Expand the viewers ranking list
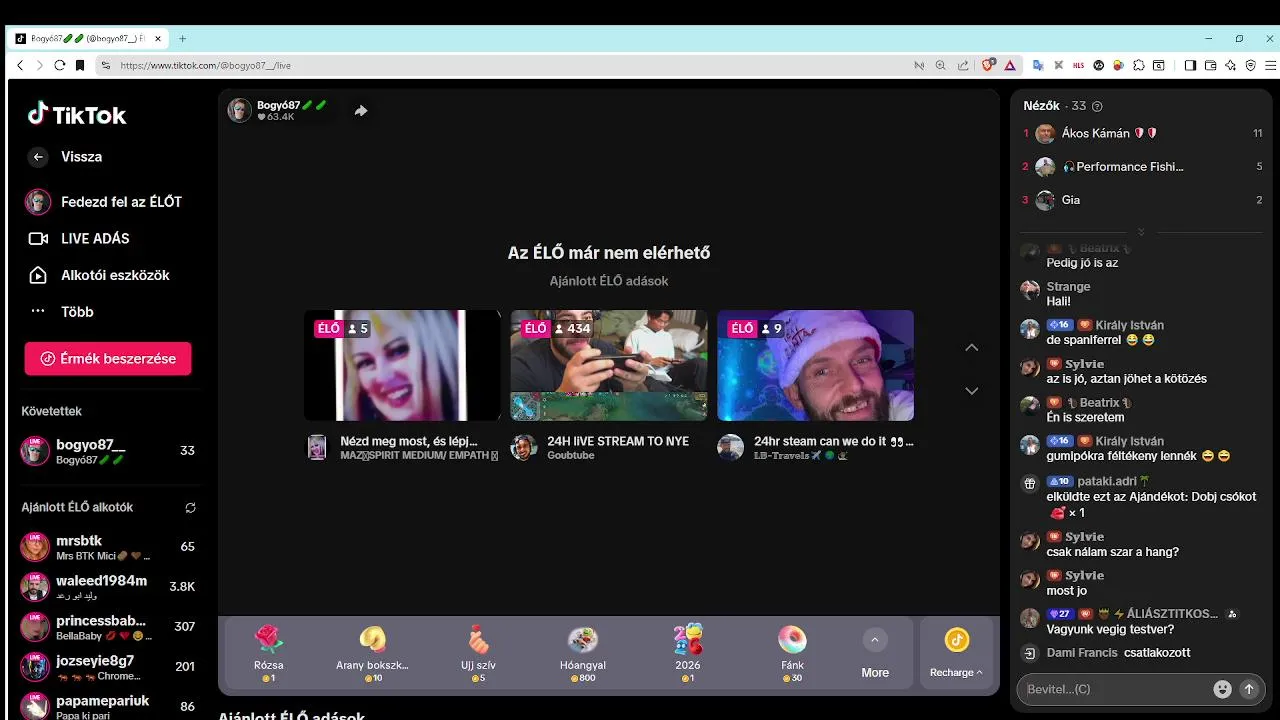This screenshot has height=720, width=1280. 1140,232
